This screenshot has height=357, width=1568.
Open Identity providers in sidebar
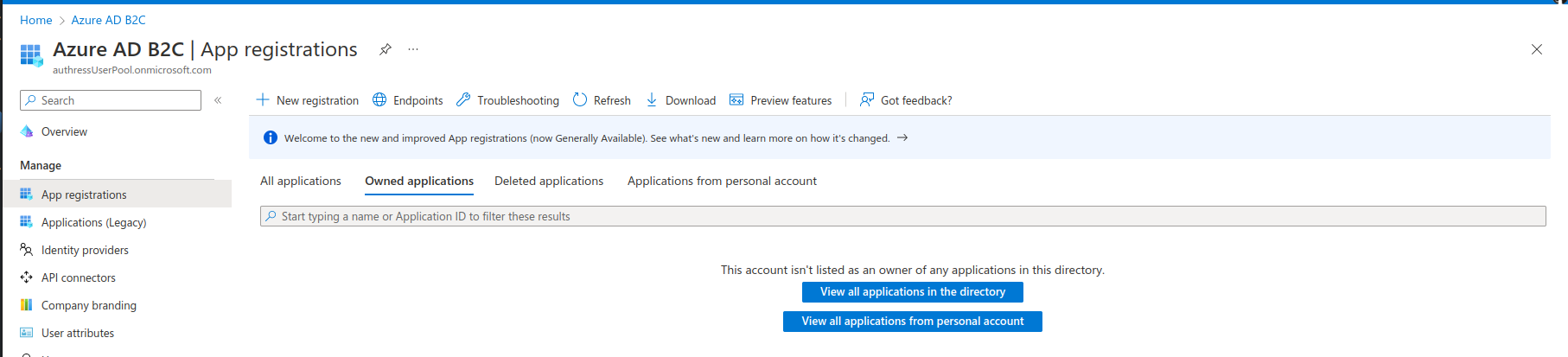[85, 251]
